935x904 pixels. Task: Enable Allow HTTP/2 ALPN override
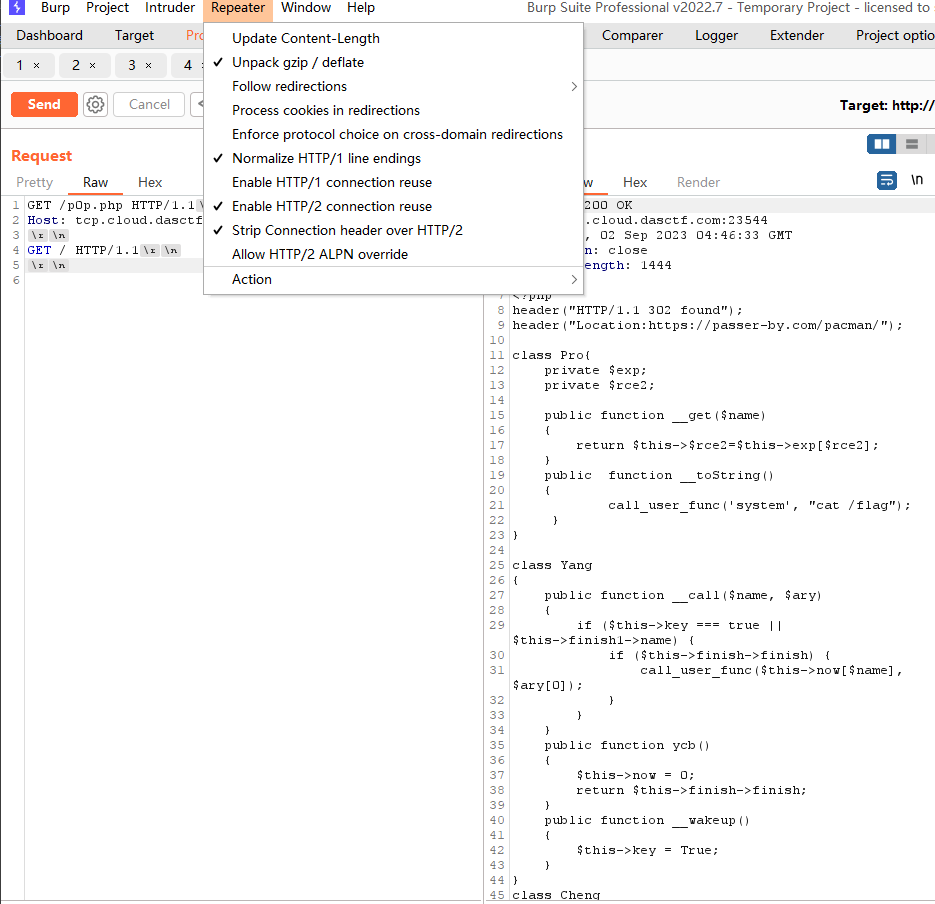tap(393, 255)
